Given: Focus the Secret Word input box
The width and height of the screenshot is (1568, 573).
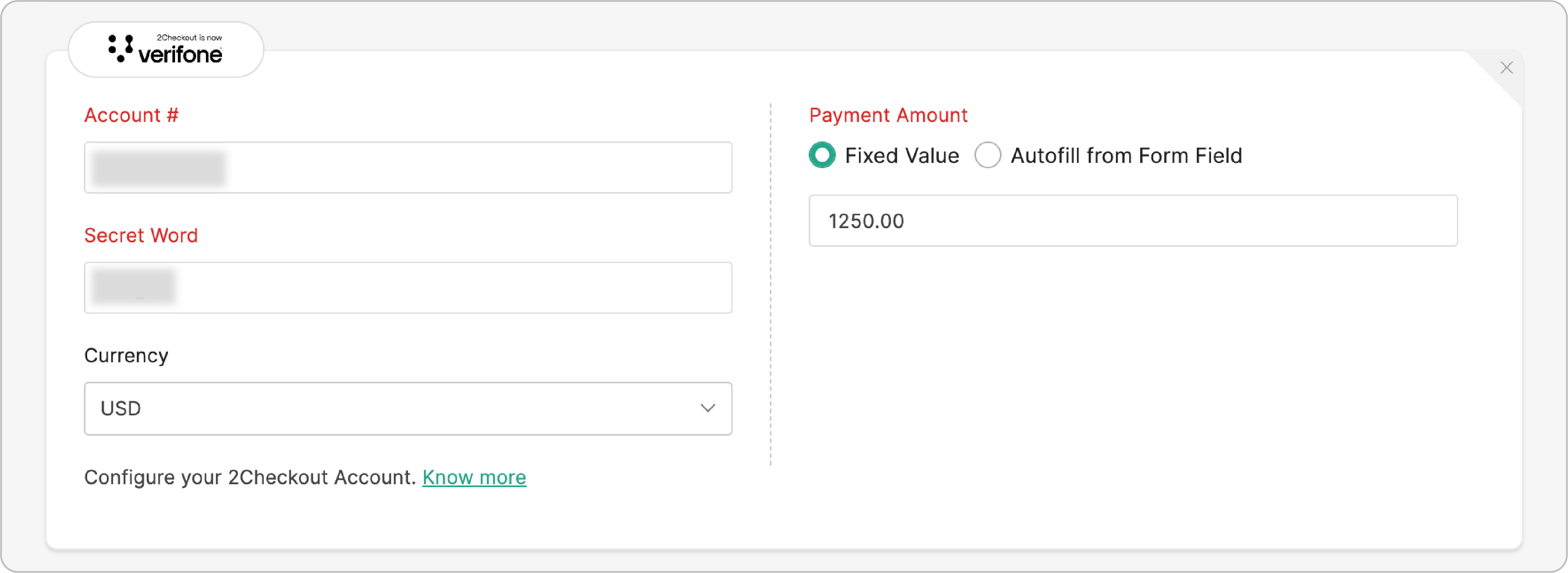Looking at the screenshot, I should 408,287.
